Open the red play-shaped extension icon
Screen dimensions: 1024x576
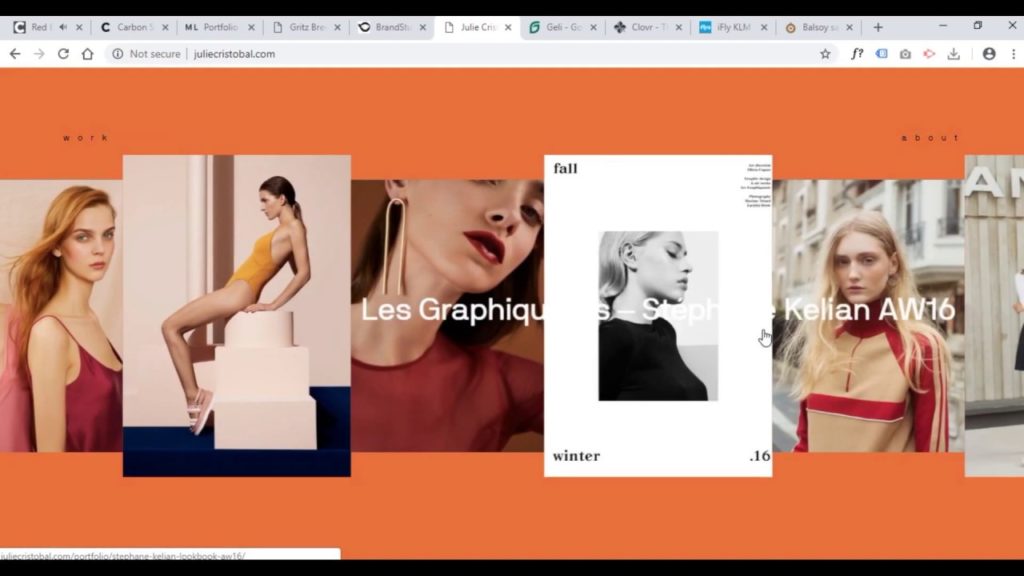tap(929, 54)
